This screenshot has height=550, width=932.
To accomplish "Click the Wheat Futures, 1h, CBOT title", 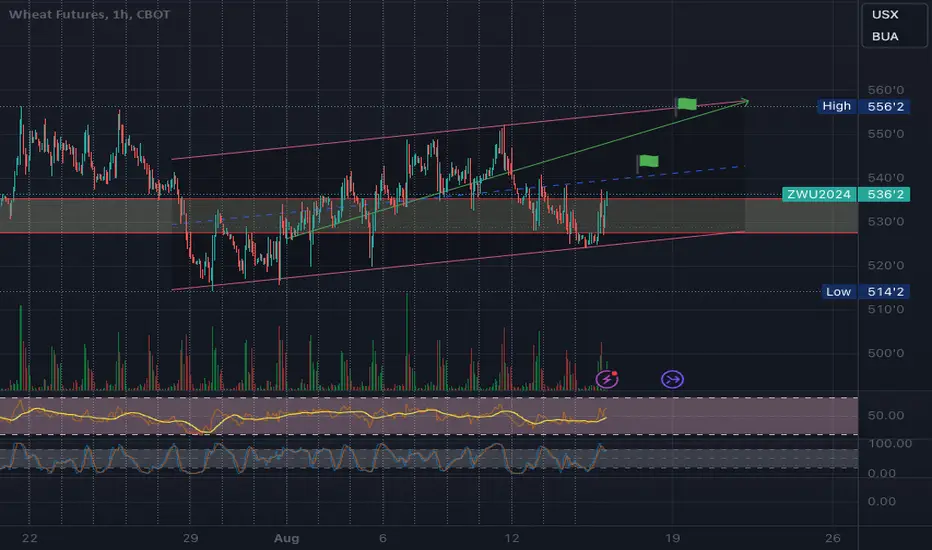I will 89,14.
